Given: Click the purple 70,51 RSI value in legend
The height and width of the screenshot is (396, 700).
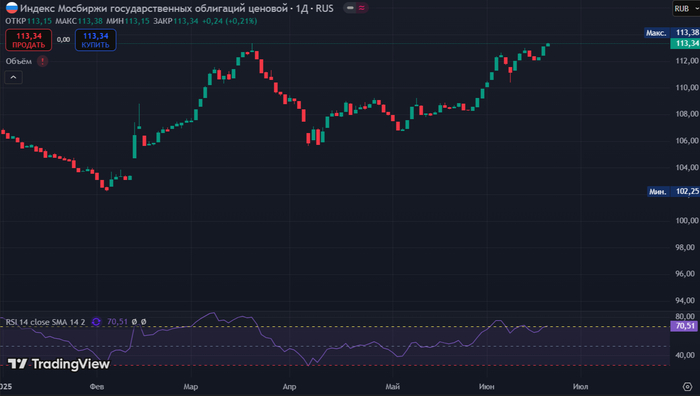Looking at the screenshot, I should pyautogui.click(x=117, y=321).
